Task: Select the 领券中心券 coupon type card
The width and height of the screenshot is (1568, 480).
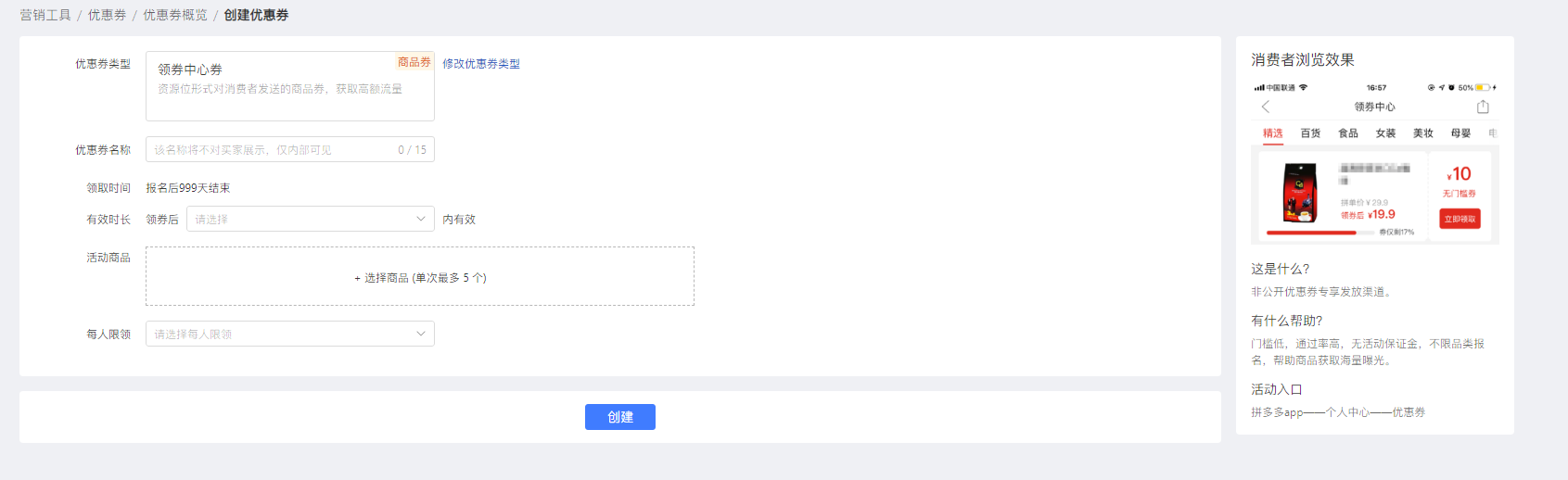Action: tap(289, 85)
